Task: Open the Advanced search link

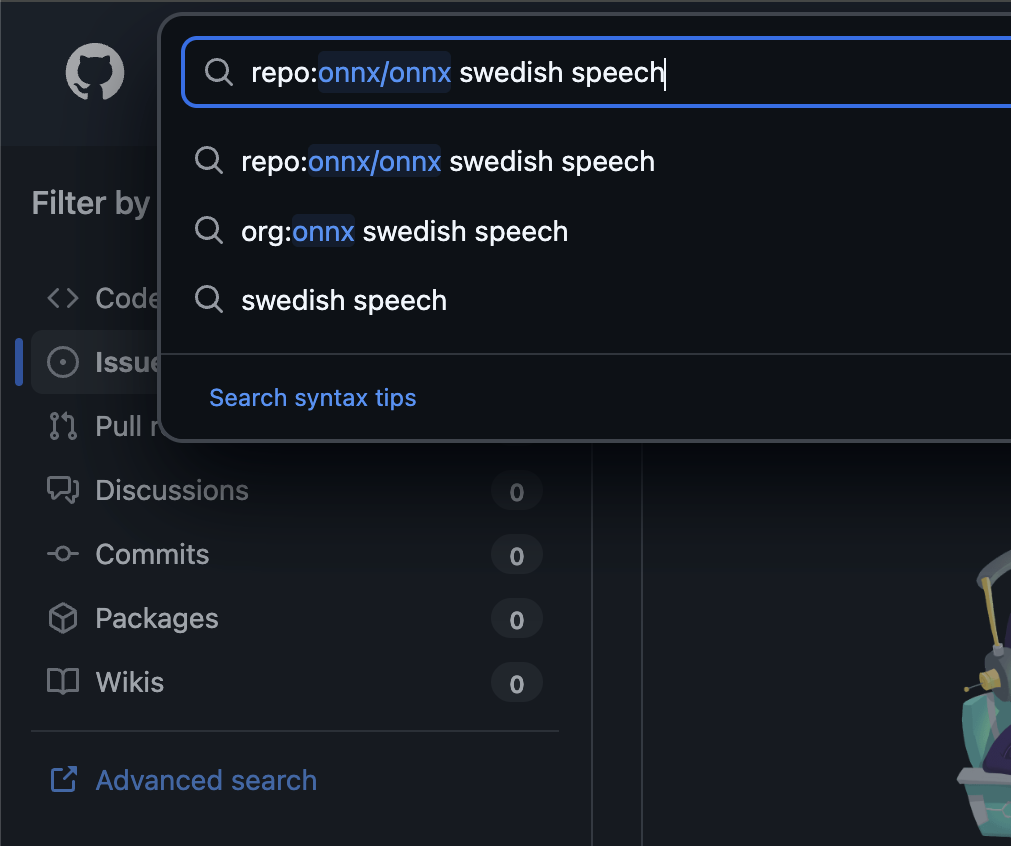Action: point(206,780)
